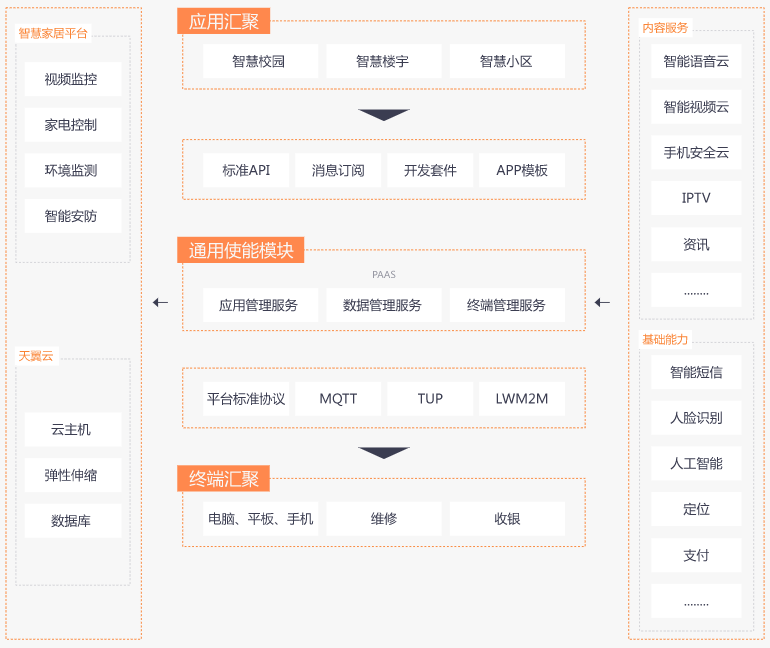
Task: Select the 家电控制 box
Action: coord(73,125)
